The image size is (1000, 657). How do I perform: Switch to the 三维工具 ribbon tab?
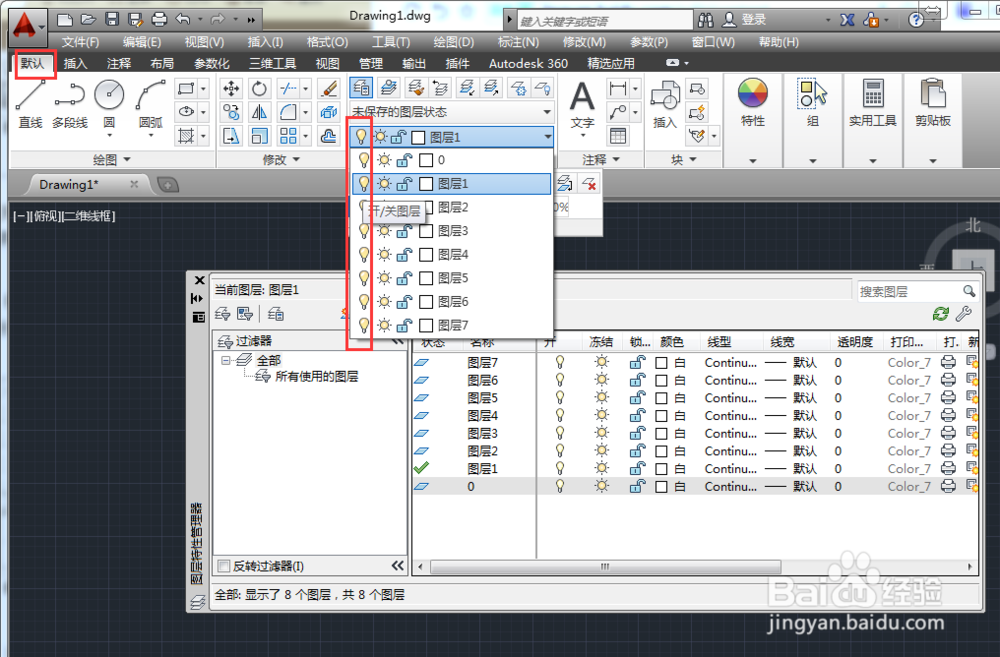click(x=274, y=63)
